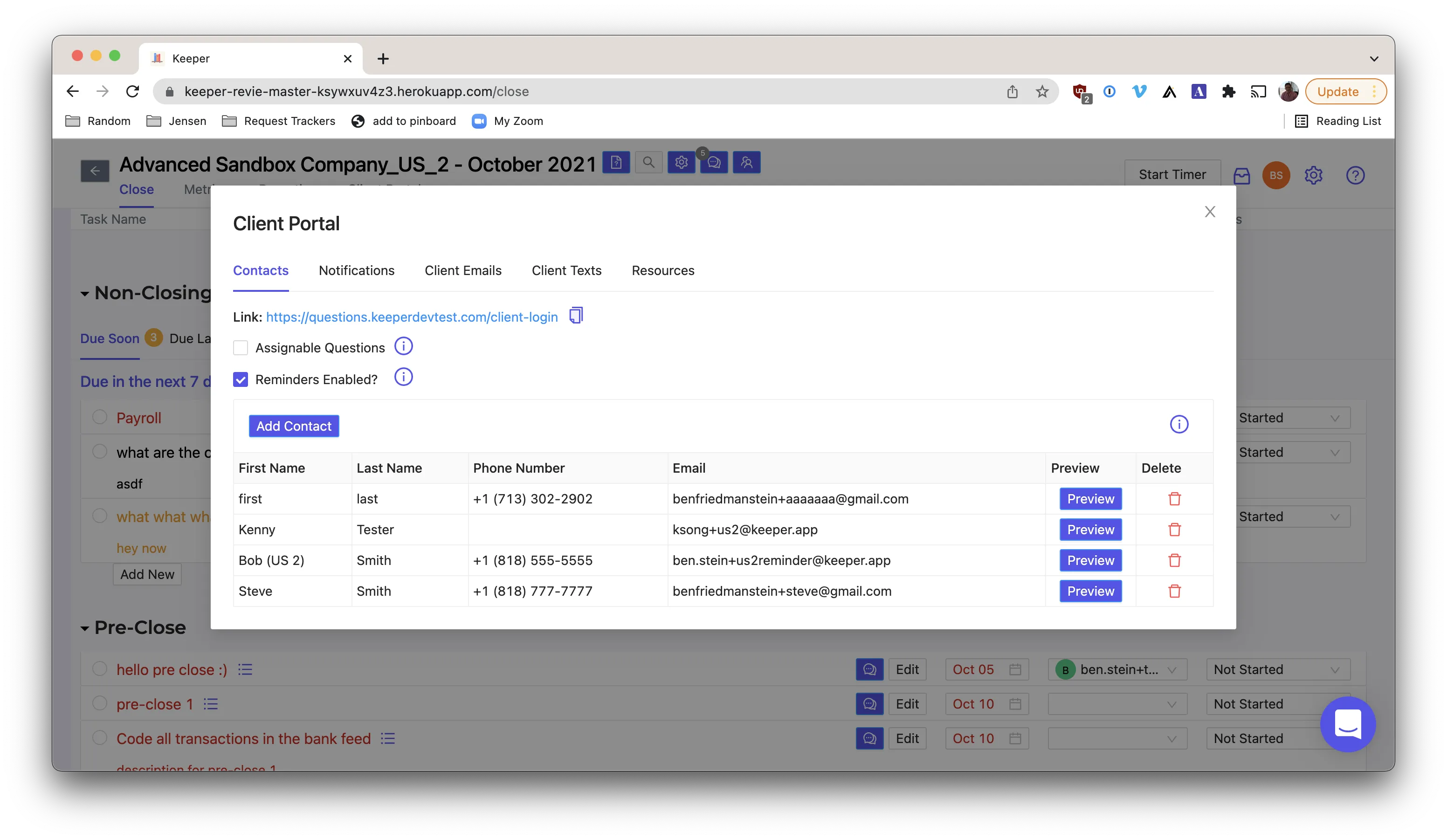
Task: Copy the client portal link icon
Action: coord(576,316)
